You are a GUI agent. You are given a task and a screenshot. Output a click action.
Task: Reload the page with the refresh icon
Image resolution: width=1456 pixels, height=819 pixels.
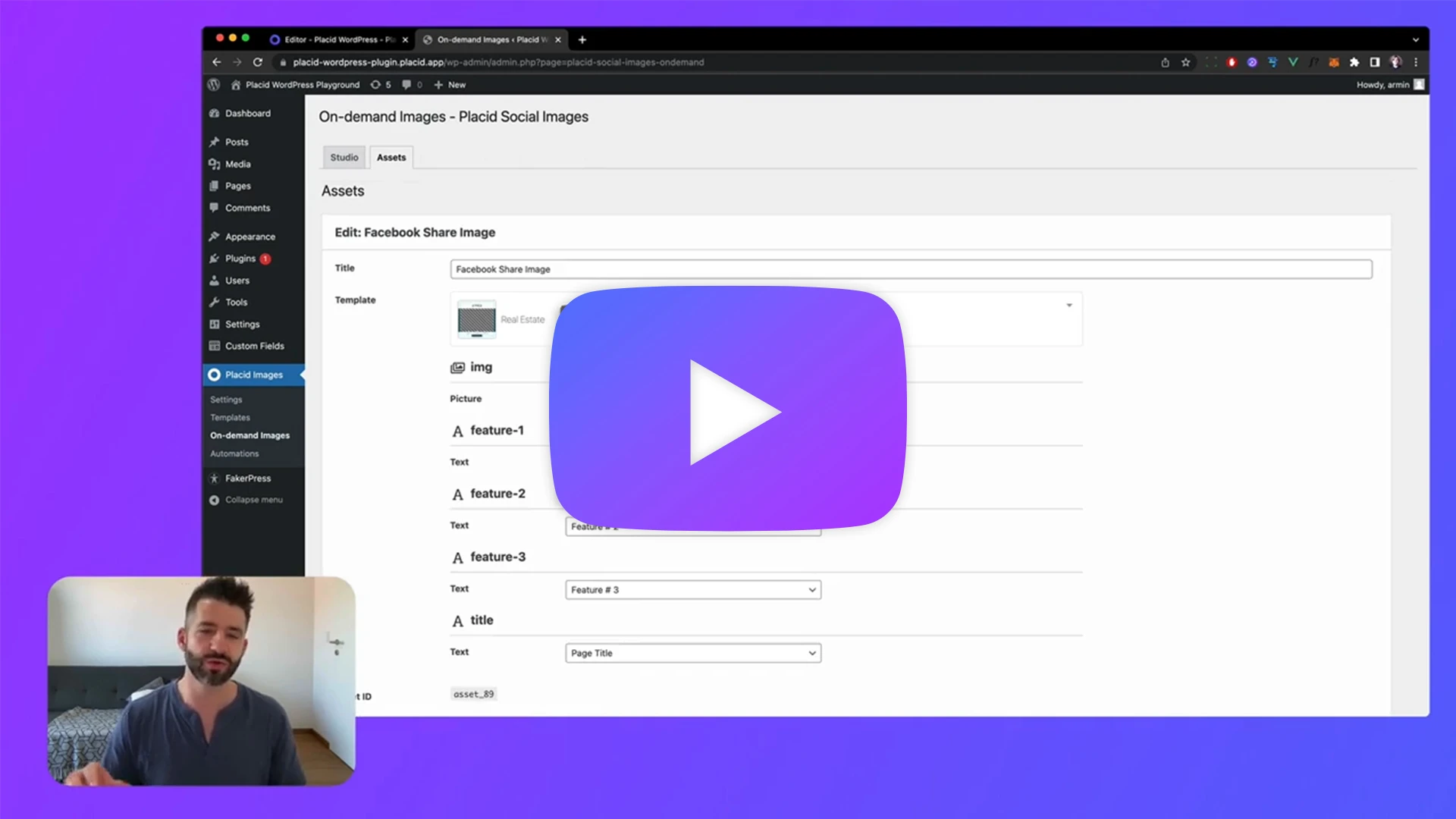click(258, 62)
